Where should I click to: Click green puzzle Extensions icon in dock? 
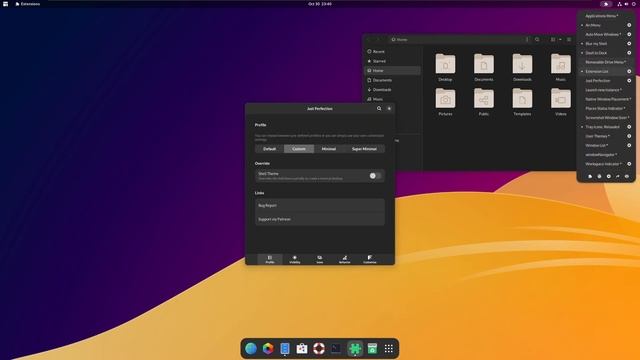pyautogui.click(x=355, y=349)
